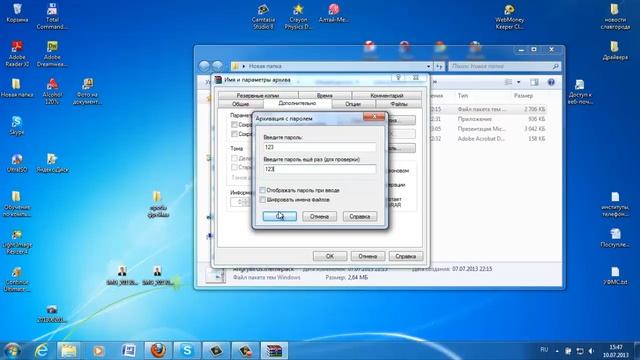
Task: Click OK in the archive parameters dialog
Action: [330, 256]
